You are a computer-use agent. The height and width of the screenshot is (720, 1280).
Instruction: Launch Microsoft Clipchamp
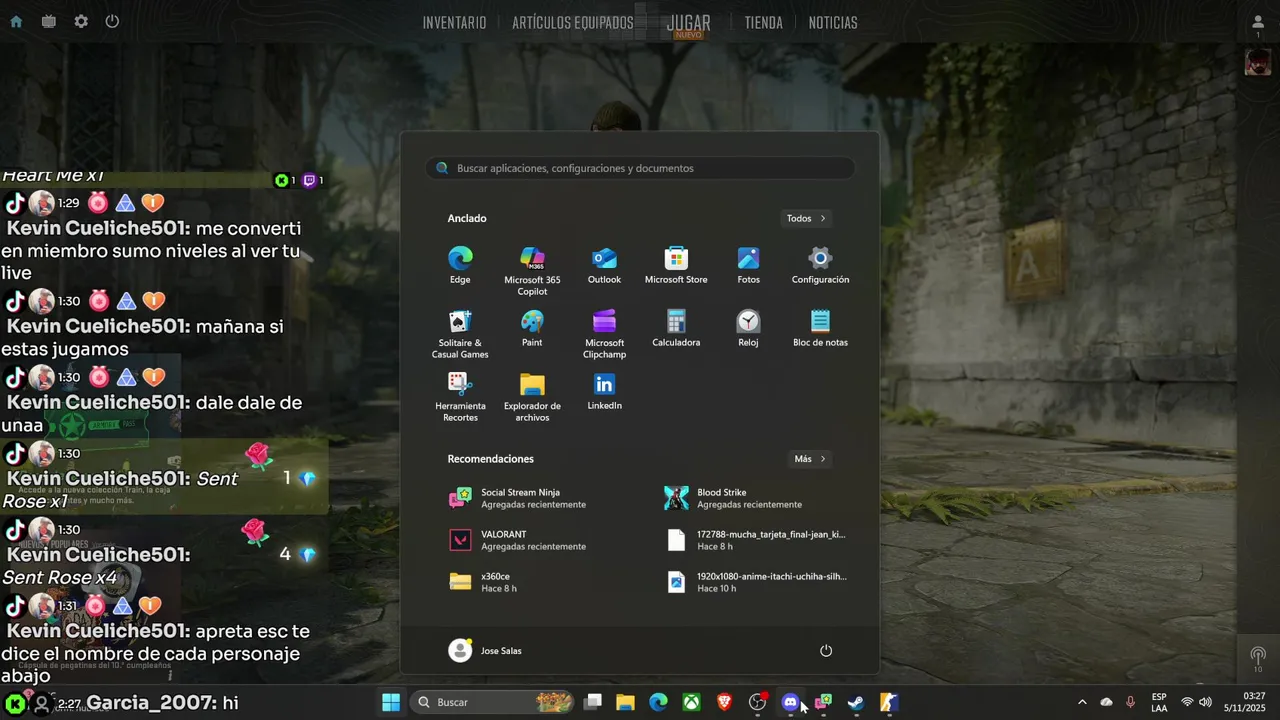[x=604, y=334]
